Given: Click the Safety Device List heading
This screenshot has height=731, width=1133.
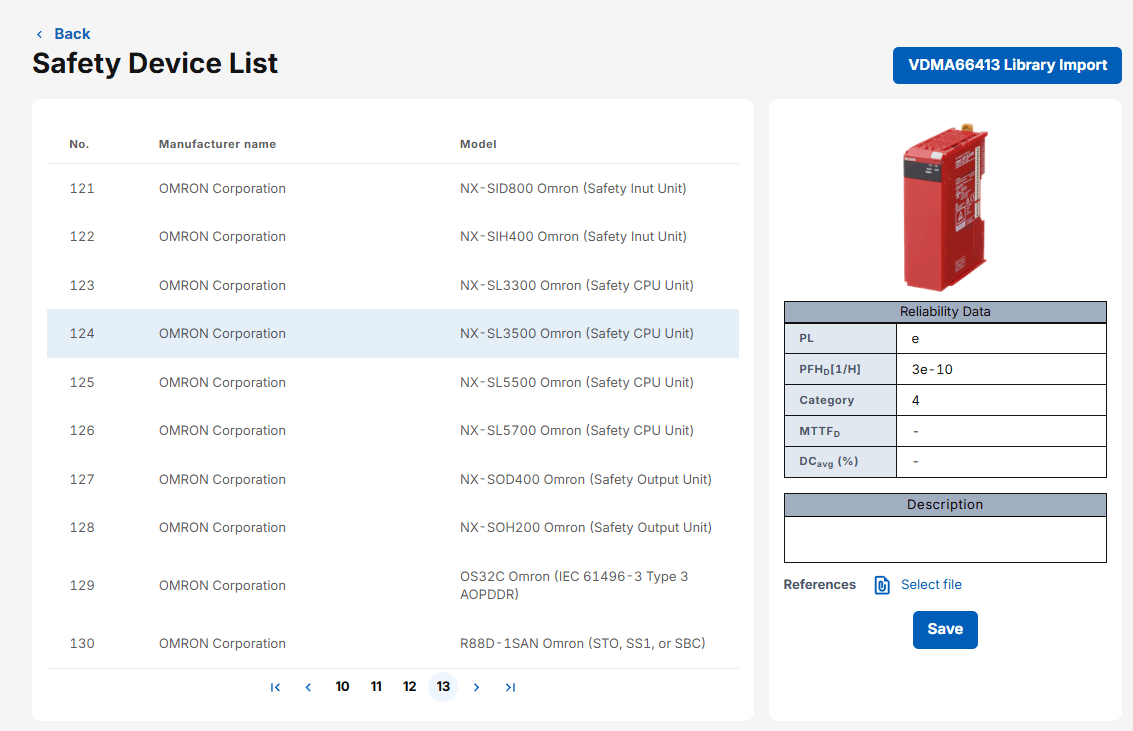Looking at the screenshot, I should (155, 64).
